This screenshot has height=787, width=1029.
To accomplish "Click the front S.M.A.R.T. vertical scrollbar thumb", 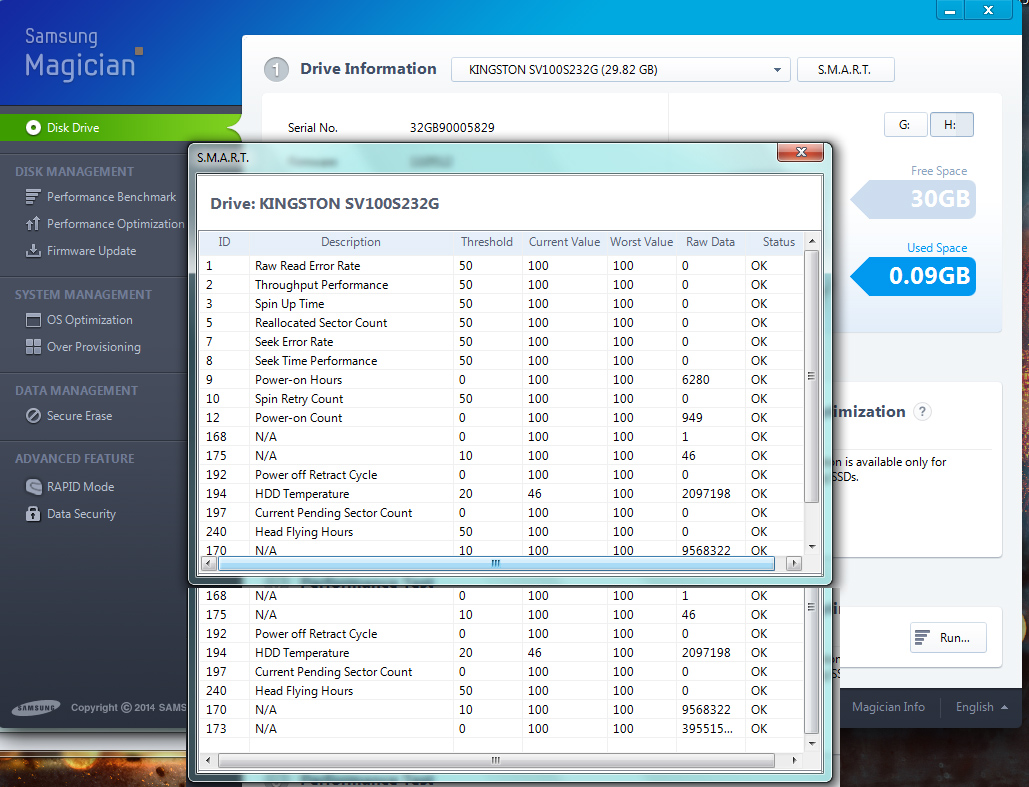I will pos(812,376).
